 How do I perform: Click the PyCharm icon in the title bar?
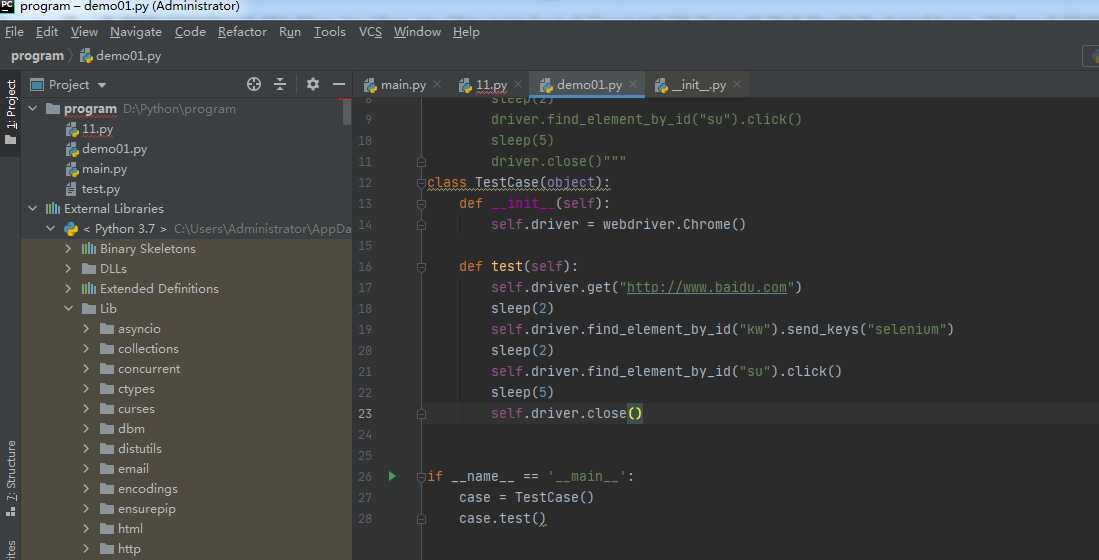[7, 7]
